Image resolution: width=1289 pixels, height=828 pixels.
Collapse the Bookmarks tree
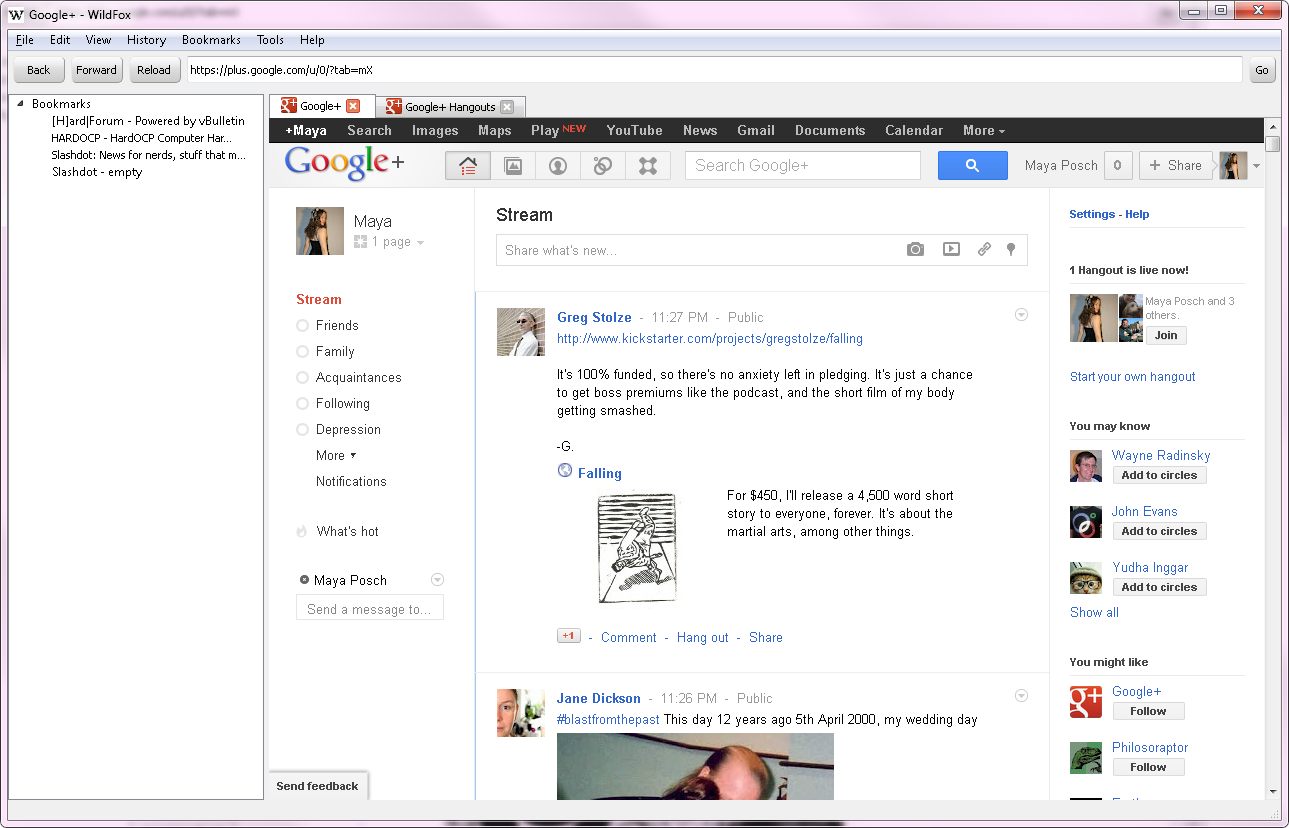(x=21, y=104)
